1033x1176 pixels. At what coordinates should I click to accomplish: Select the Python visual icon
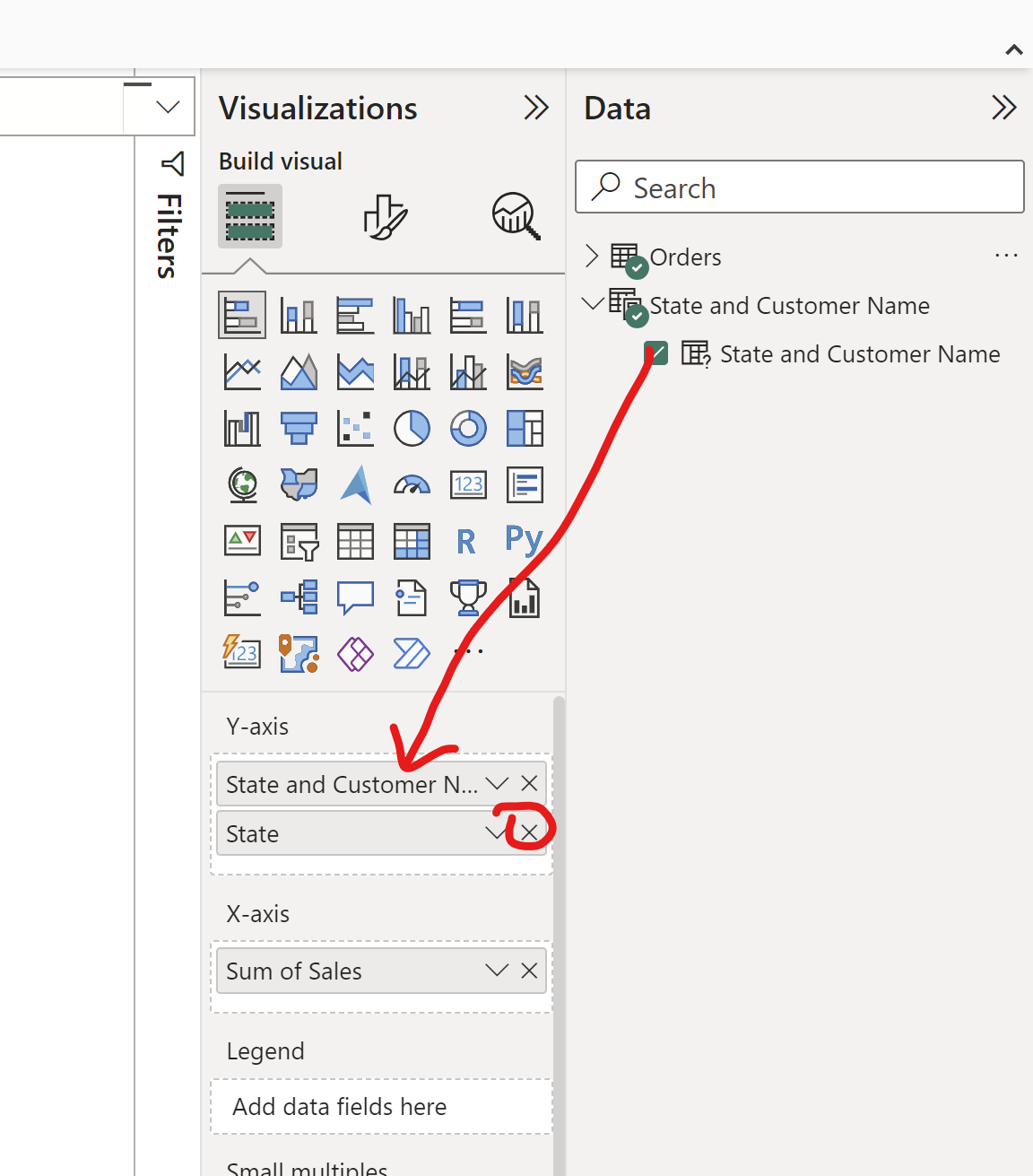coord(524,540)
